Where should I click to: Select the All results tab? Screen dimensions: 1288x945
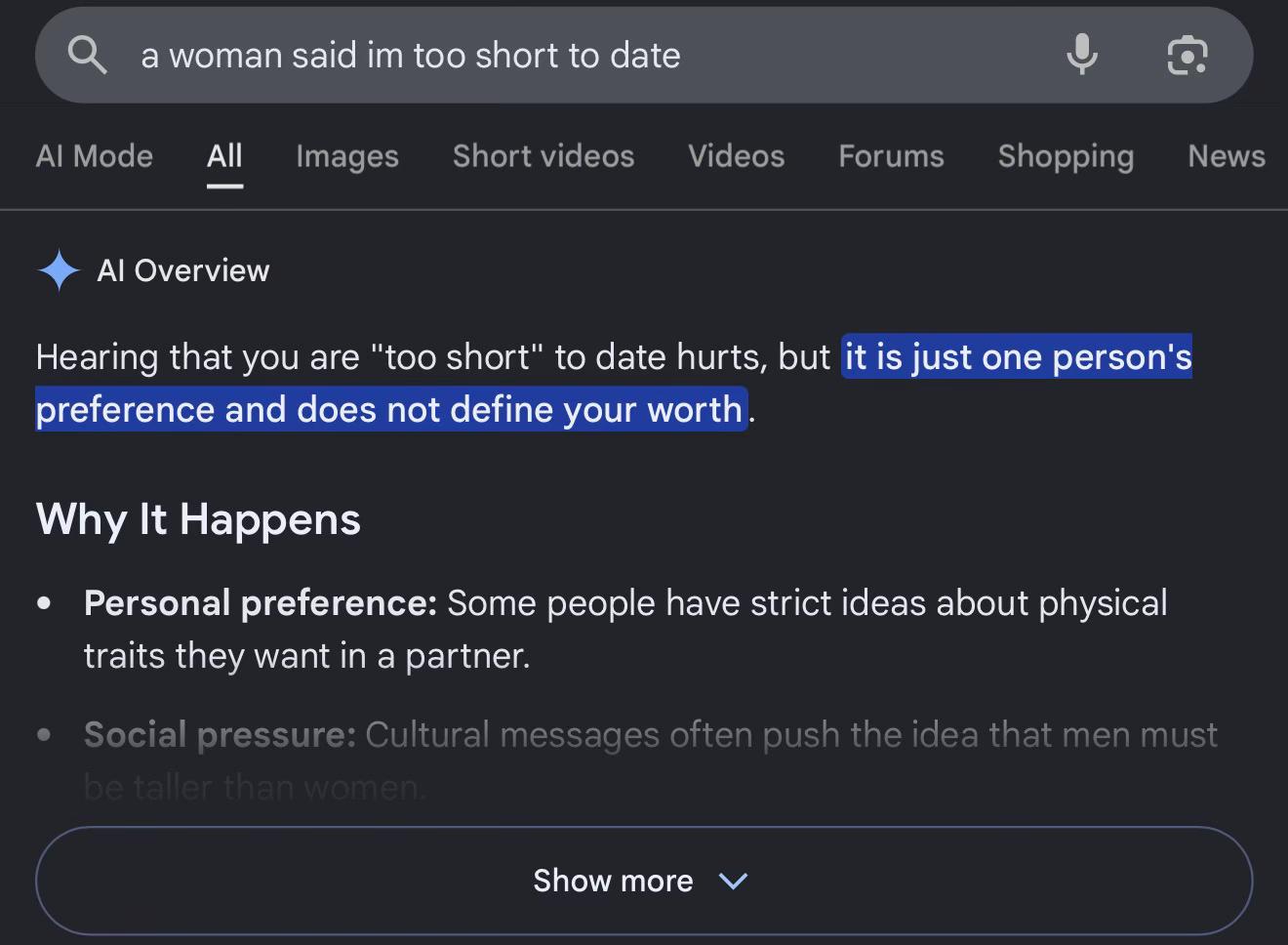pos(224,156)
